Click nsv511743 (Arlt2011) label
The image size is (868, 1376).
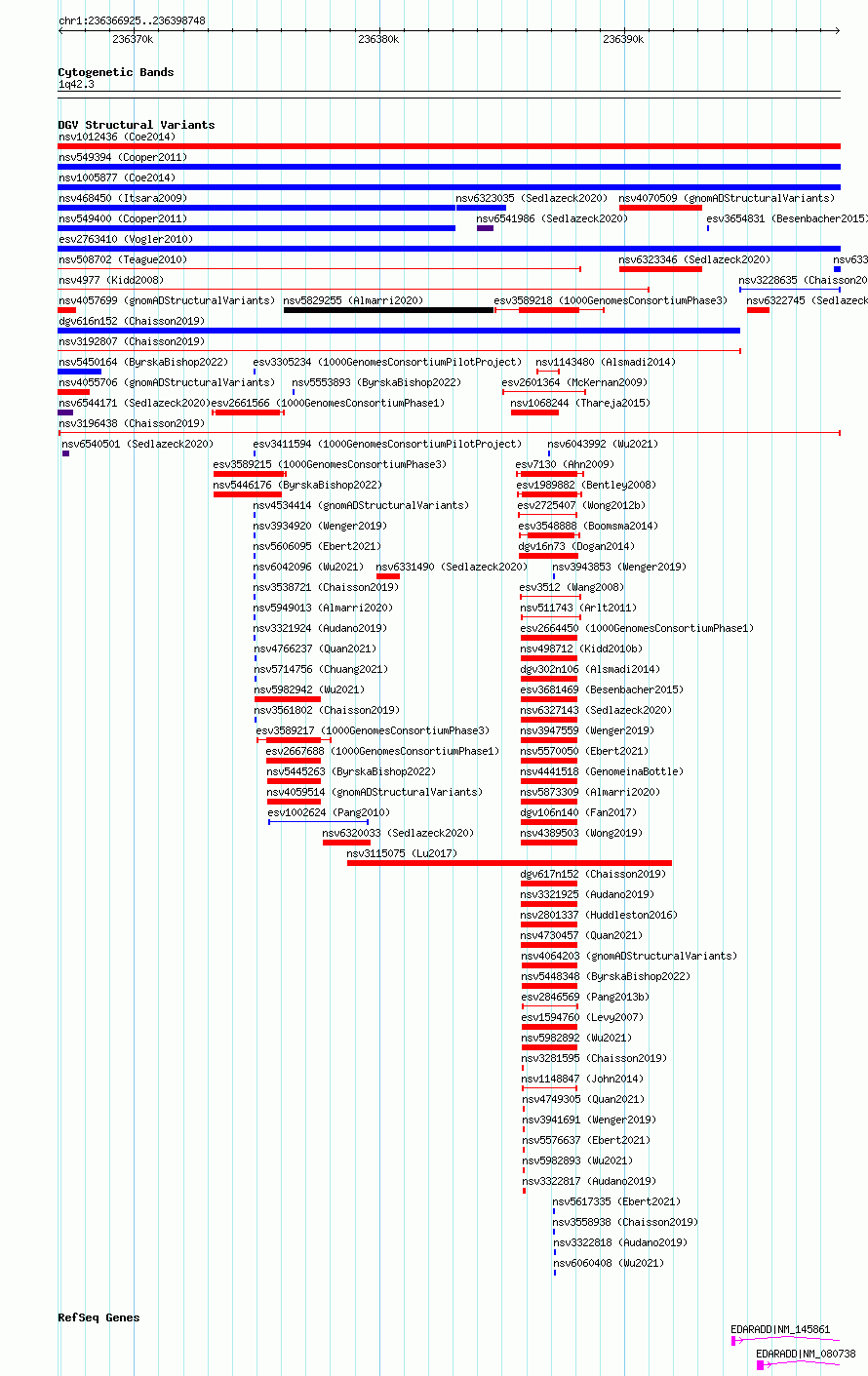(x=577, y=608)
